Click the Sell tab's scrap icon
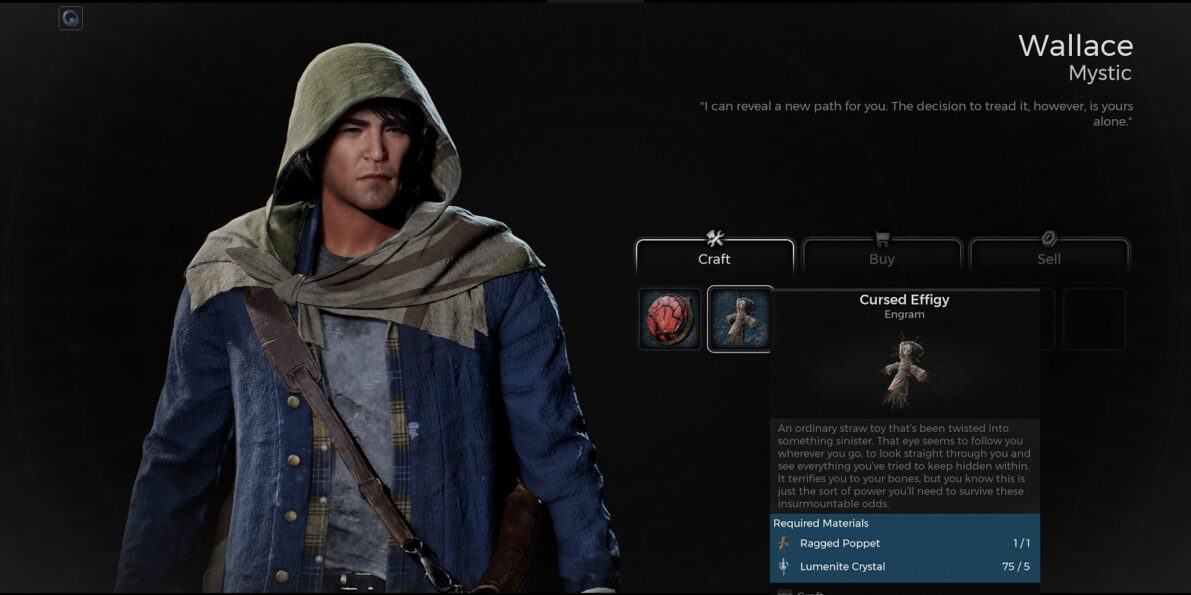The height and width of the screenshot is (595, 1191). point(1049,239)
